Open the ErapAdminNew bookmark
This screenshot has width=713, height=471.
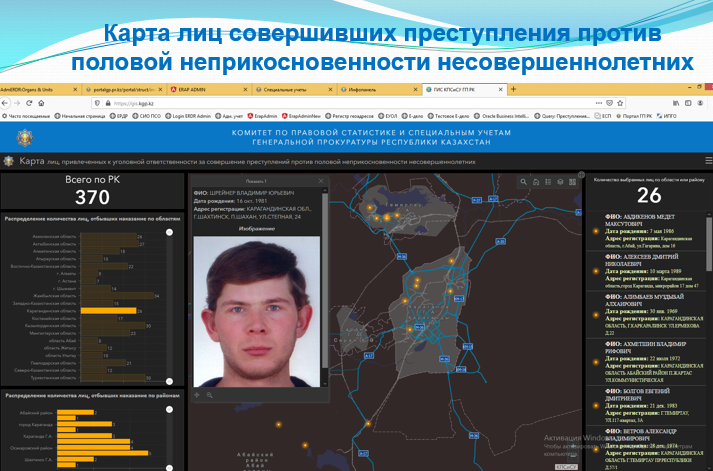pyautogui.click(x=301, y=116)
